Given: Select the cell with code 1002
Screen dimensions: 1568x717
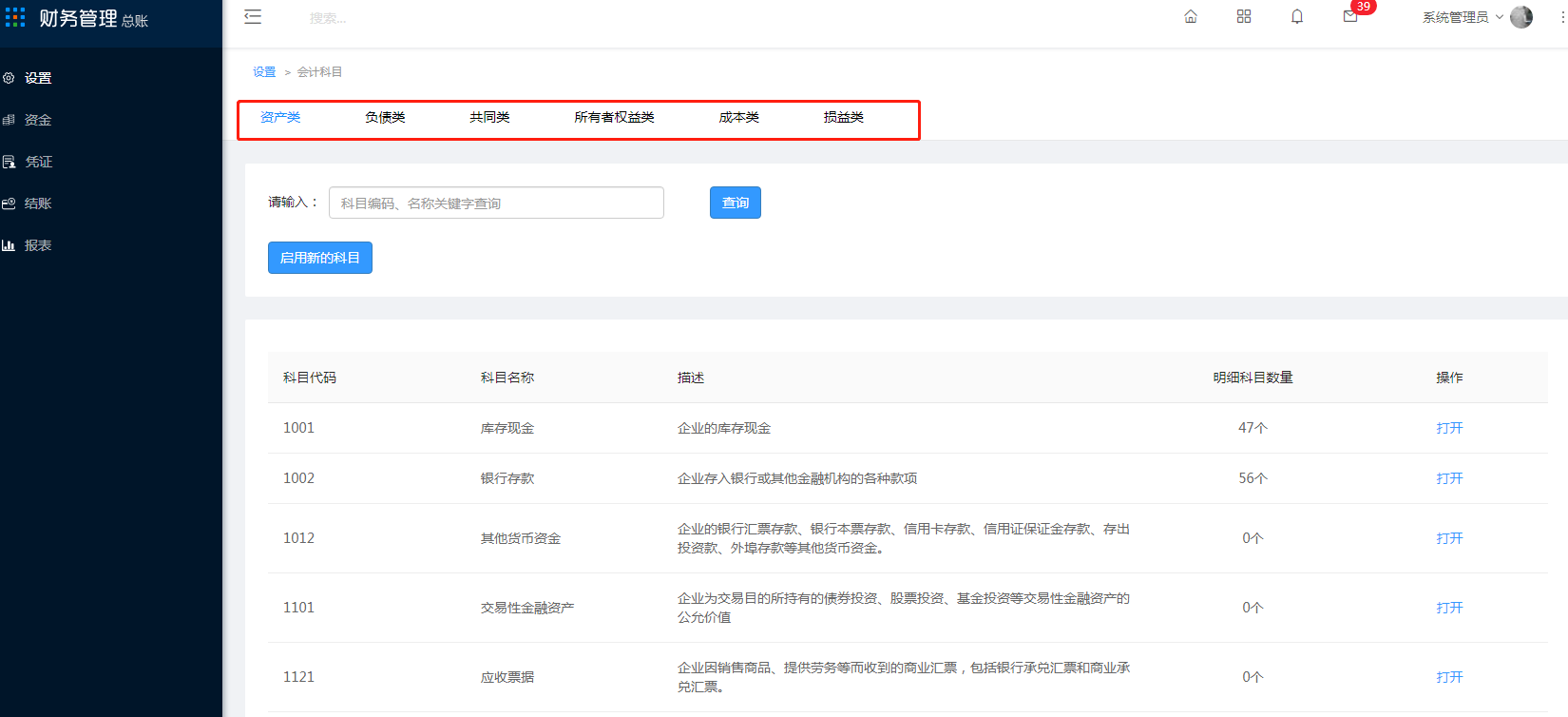Looking at the screenshot, I should [298, 478].
